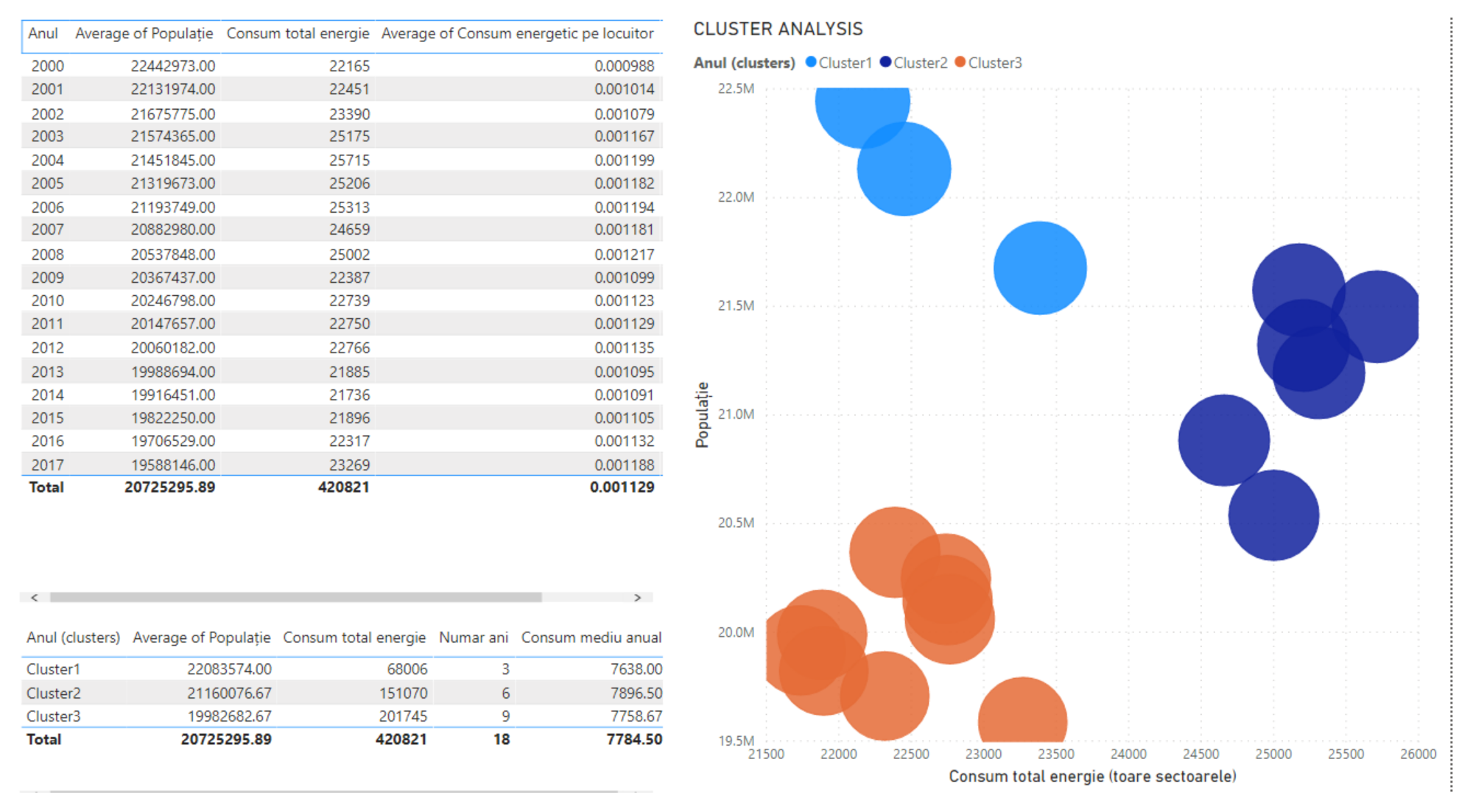Click the Cluster1 legend color dot
The width and height of the screenshot is (1473, 812).
pos(811,63)
